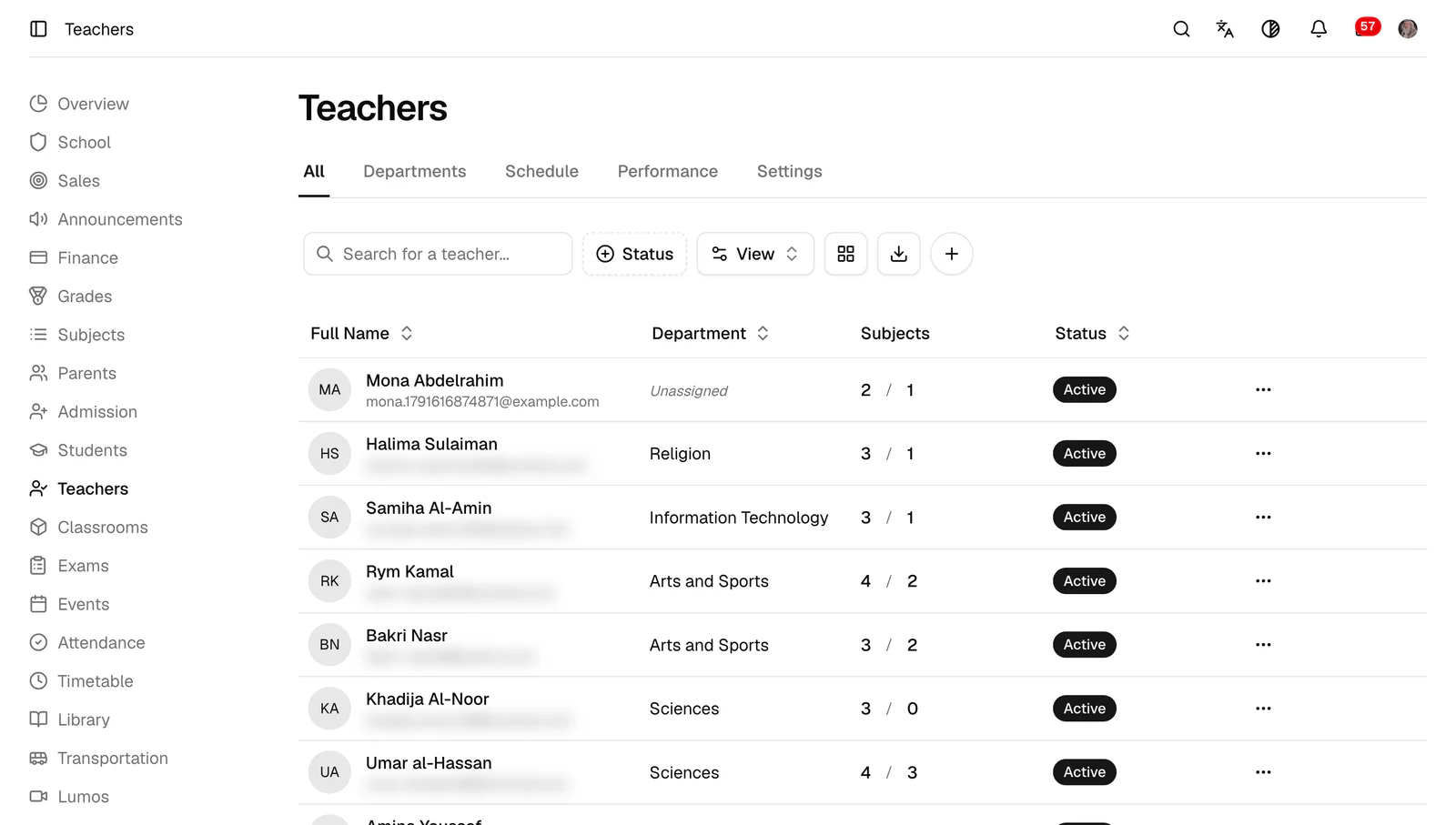The height and width of the screenshot is (825, 1456).
Task: Open Timetable in sidebar
Action: tap(81, 680)
